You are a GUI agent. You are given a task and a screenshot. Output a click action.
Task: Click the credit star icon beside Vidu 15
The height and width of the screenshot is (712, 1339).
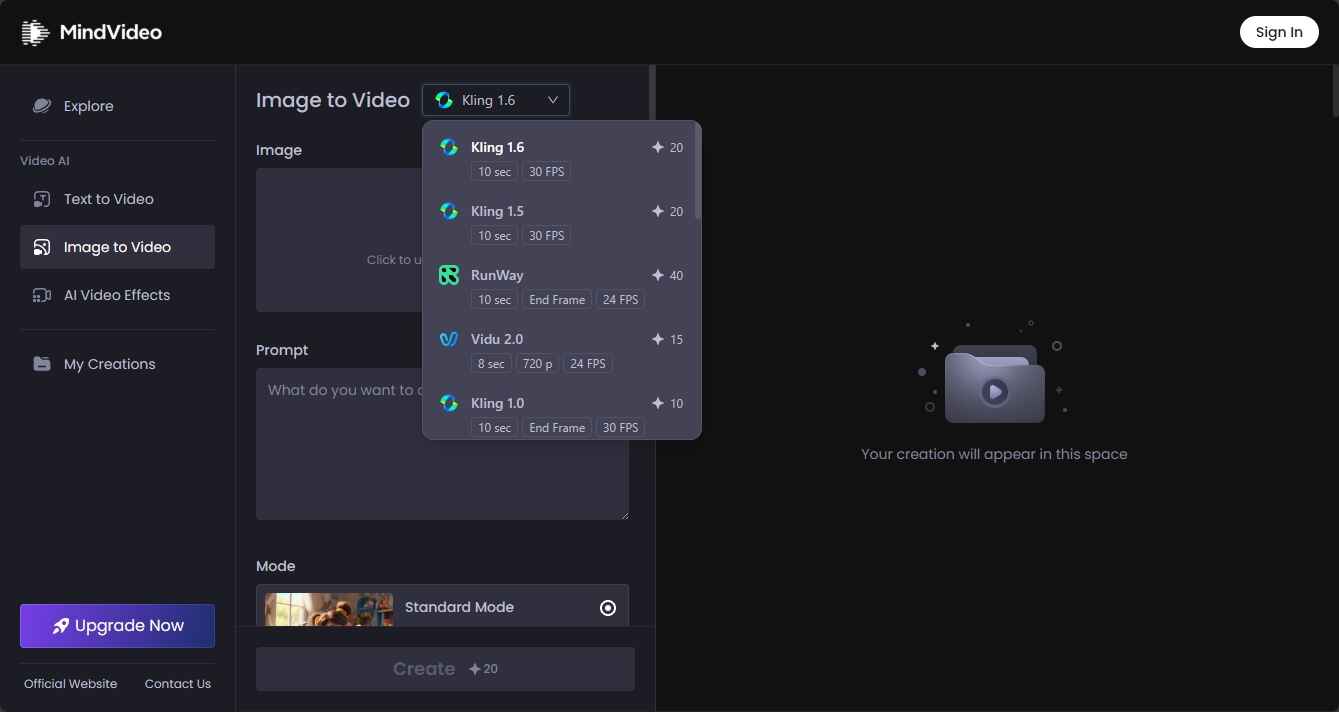[657, 339]
